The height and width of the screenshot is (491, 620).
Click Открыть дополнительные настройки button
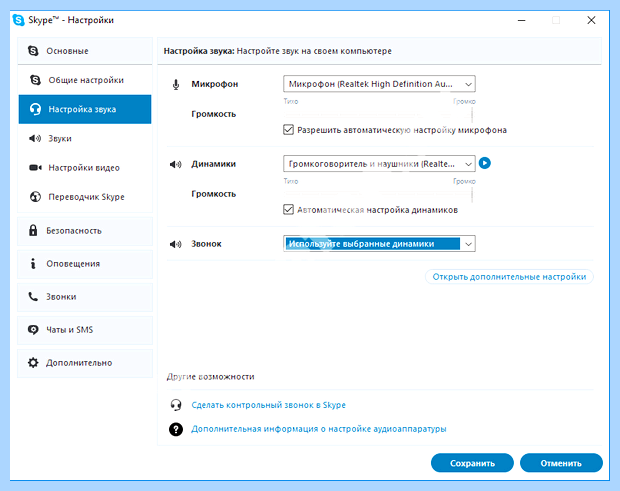(x=509, y=277)
